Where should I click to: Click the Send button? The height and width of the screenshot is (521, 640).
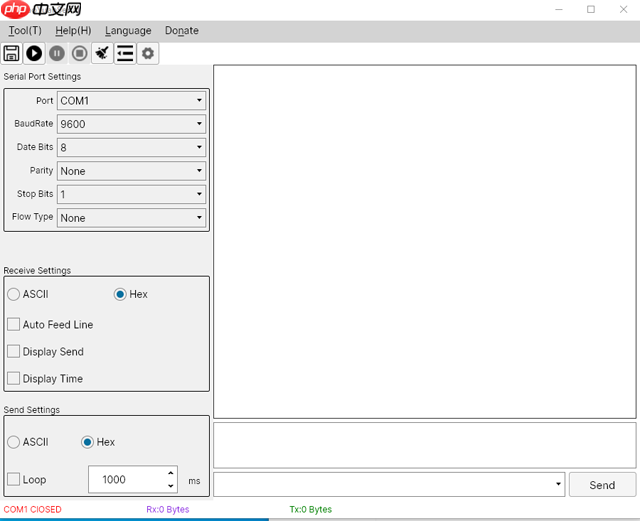602,485
